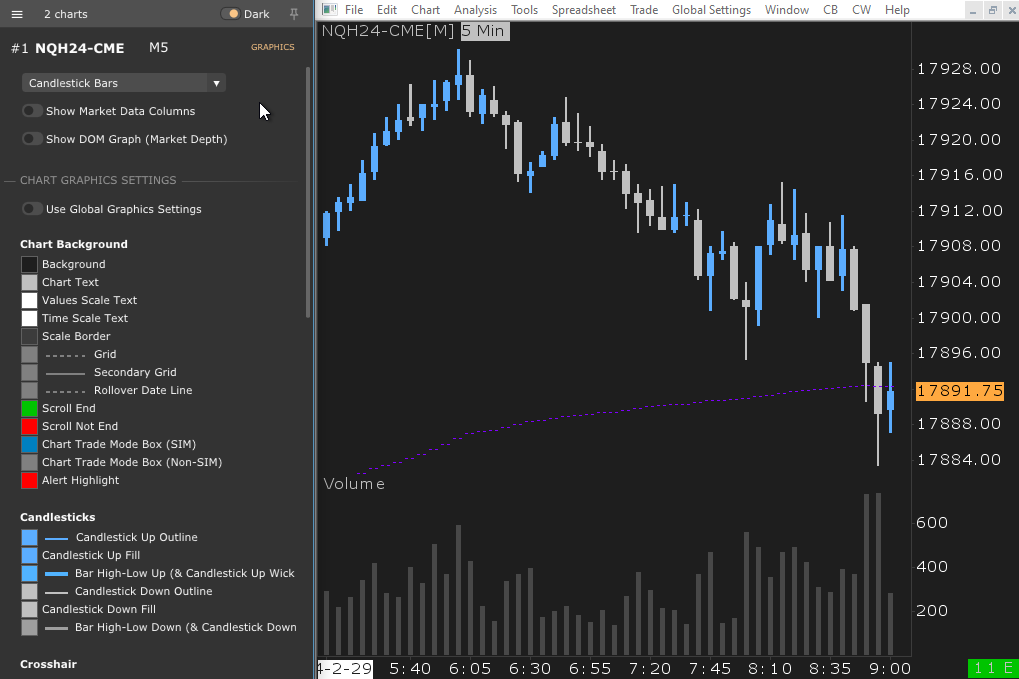Click the GRAPHICS link
Screen dimensions: 1019x679
(x=272, y=46)
